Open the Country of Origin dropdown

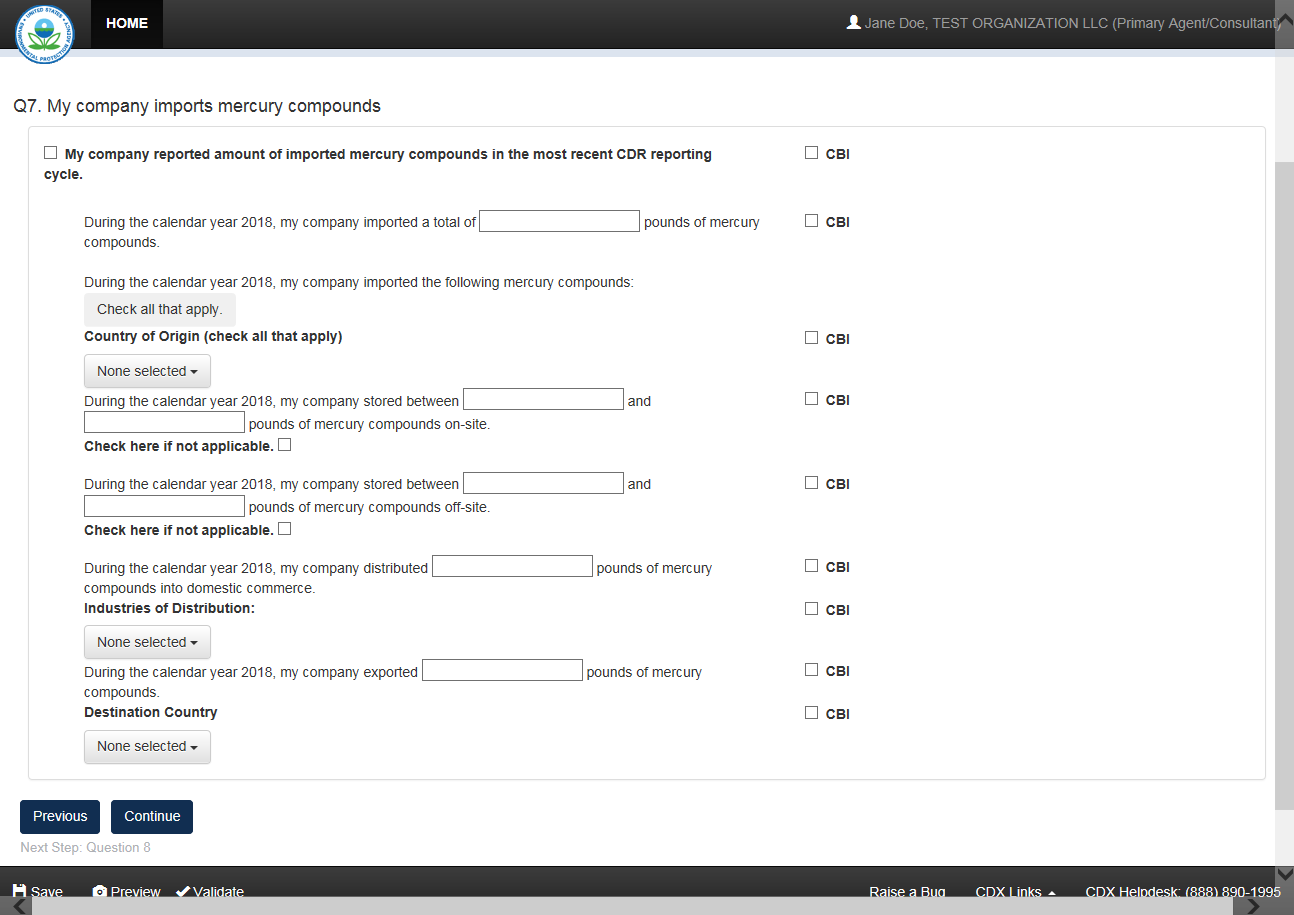147,371
